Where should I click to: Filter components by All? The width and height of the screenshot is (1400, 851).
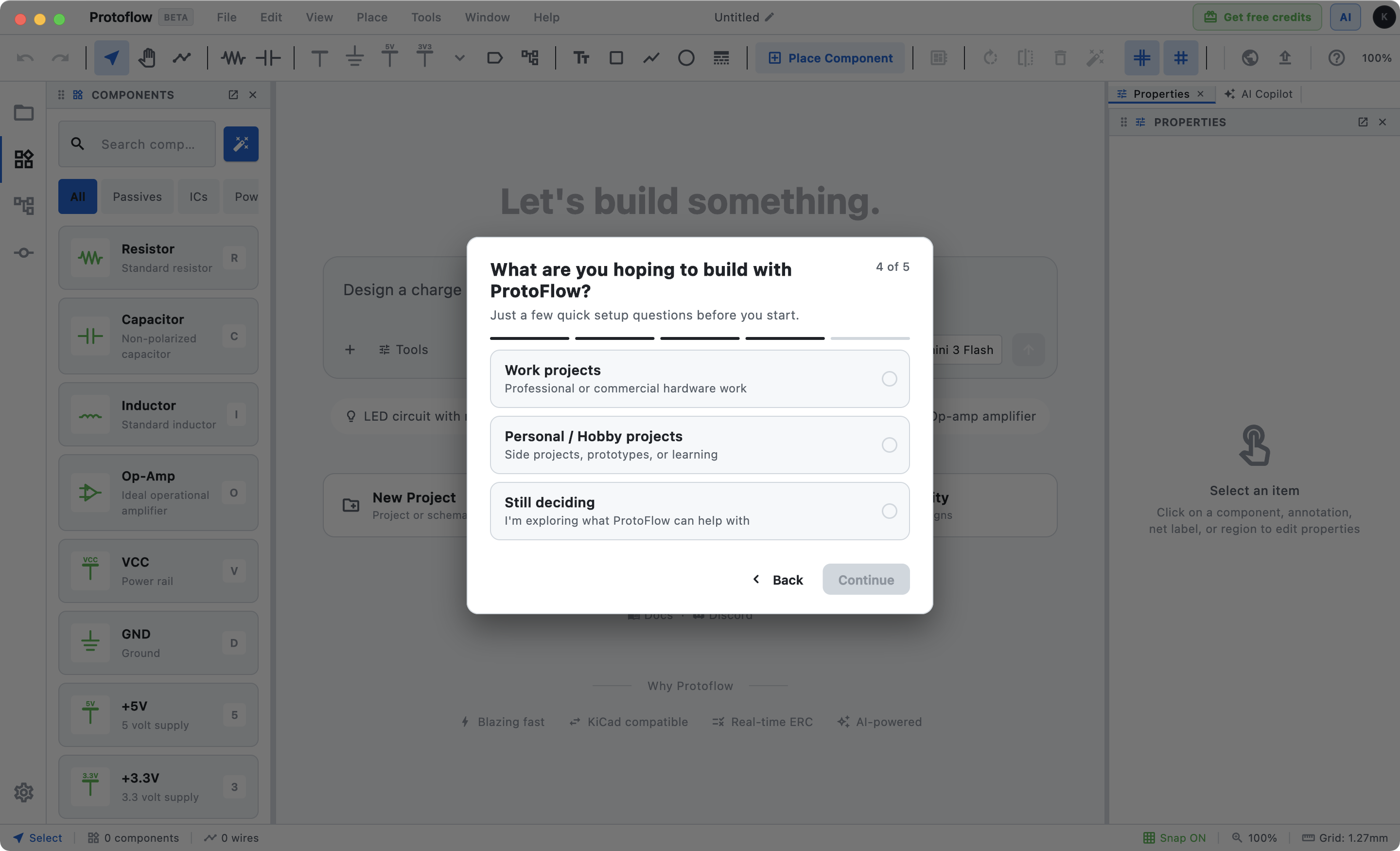[78, 196]
